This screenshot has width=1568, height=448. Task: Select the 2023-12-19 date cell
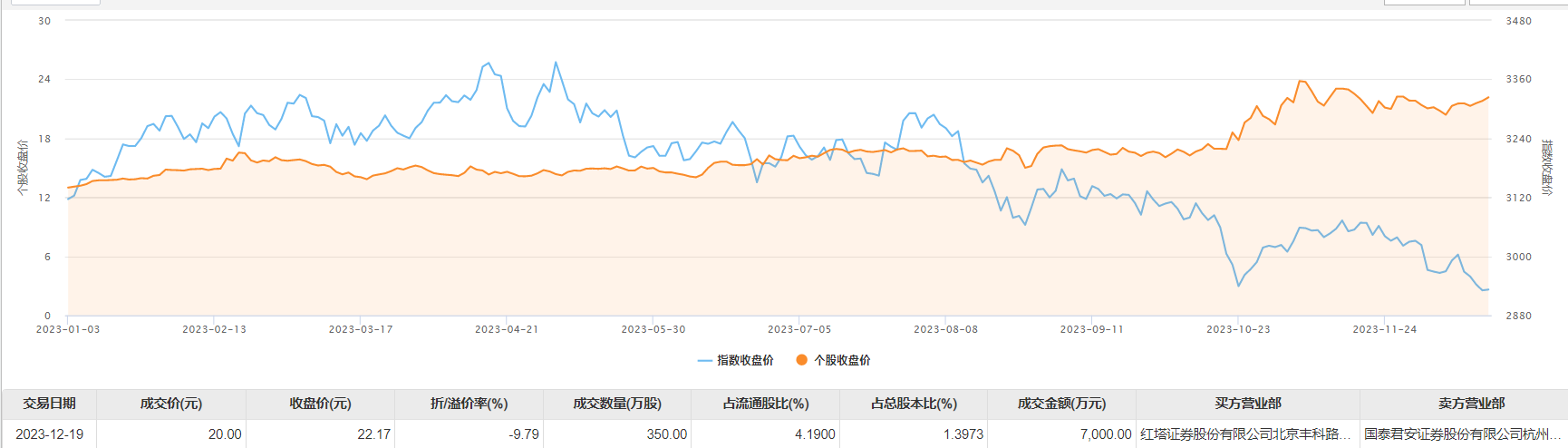click(50, 434)
